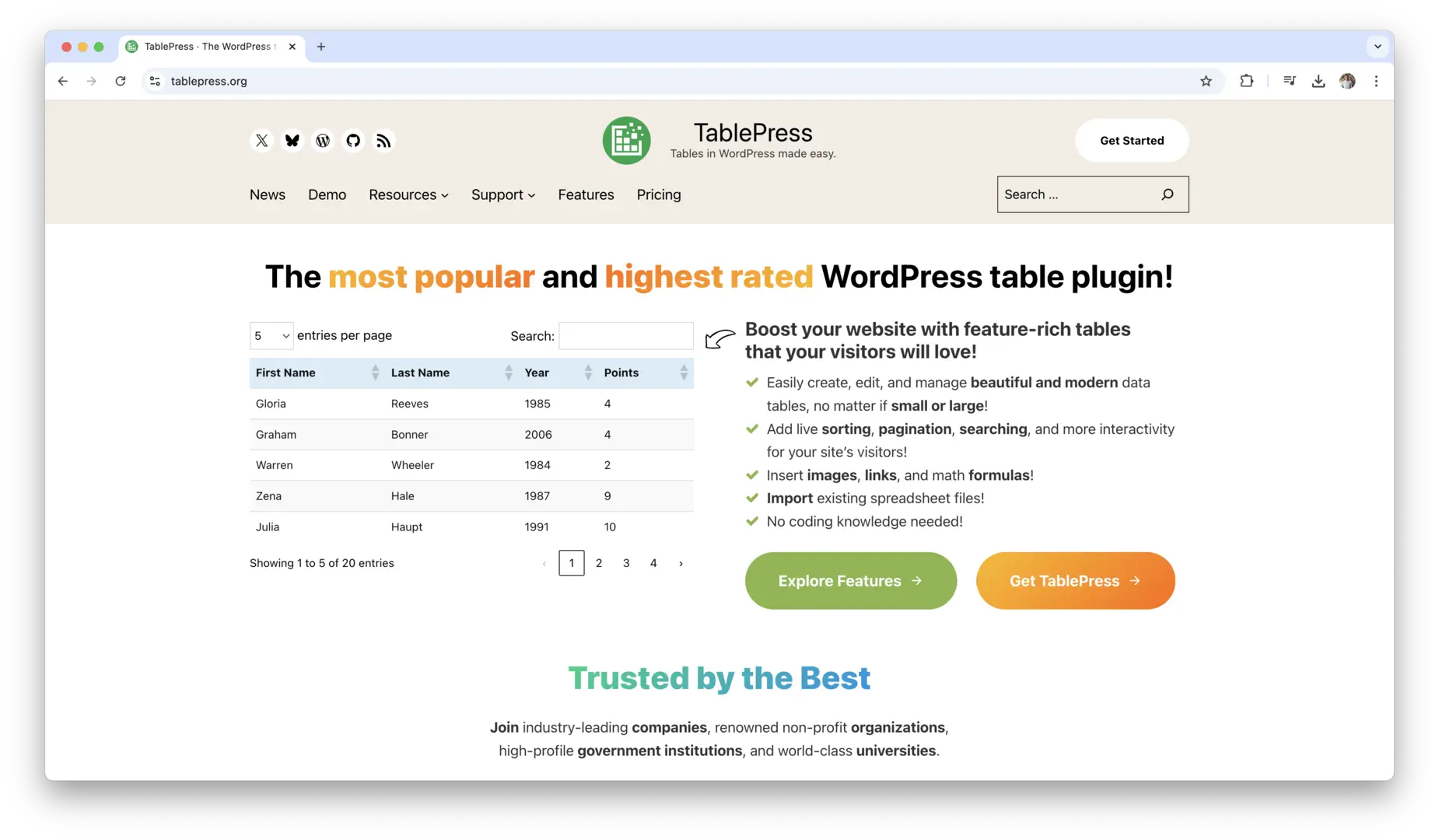Image resolution: width=1439 pixels, height=840 pixels.
Task: Click the Explore Features button
Action: (x=850, y=581)
